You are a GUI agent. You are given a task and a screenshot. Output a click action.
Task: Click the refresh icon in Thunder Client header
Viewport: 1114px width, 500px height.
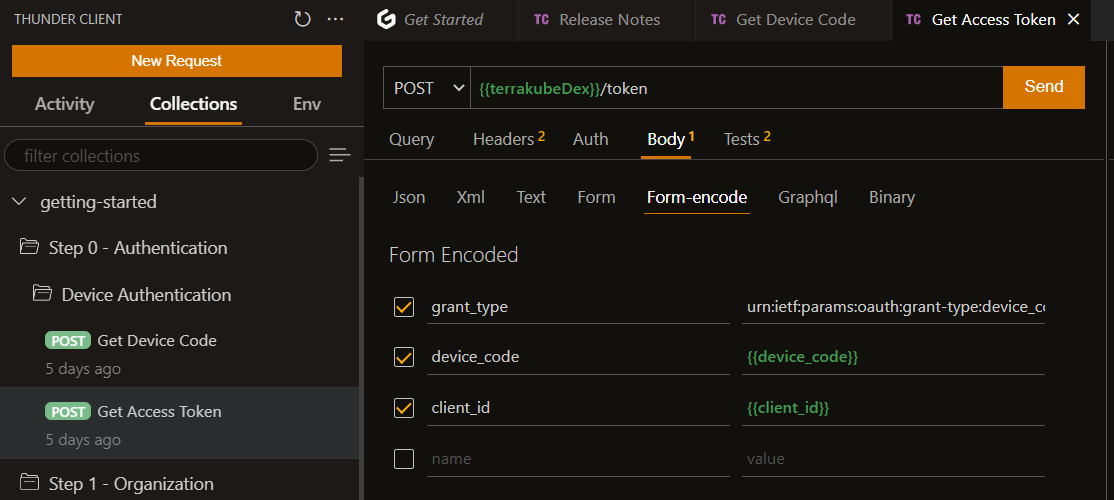pyautogui.click(x=302, y=19)
